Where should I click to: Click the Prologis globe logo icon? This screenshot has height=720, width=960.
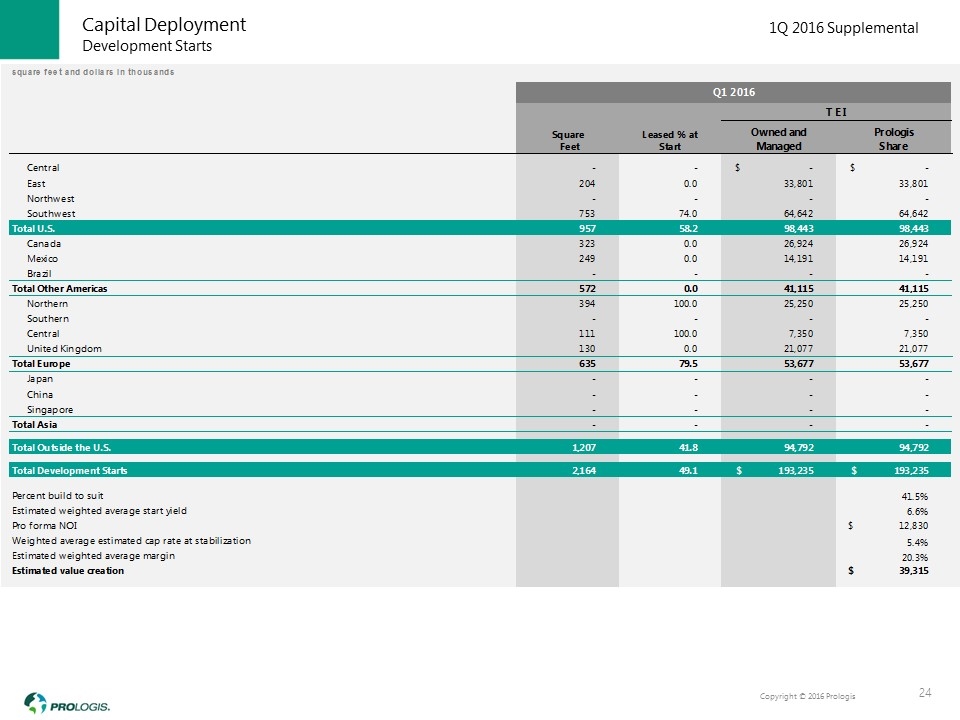(36, 701)
